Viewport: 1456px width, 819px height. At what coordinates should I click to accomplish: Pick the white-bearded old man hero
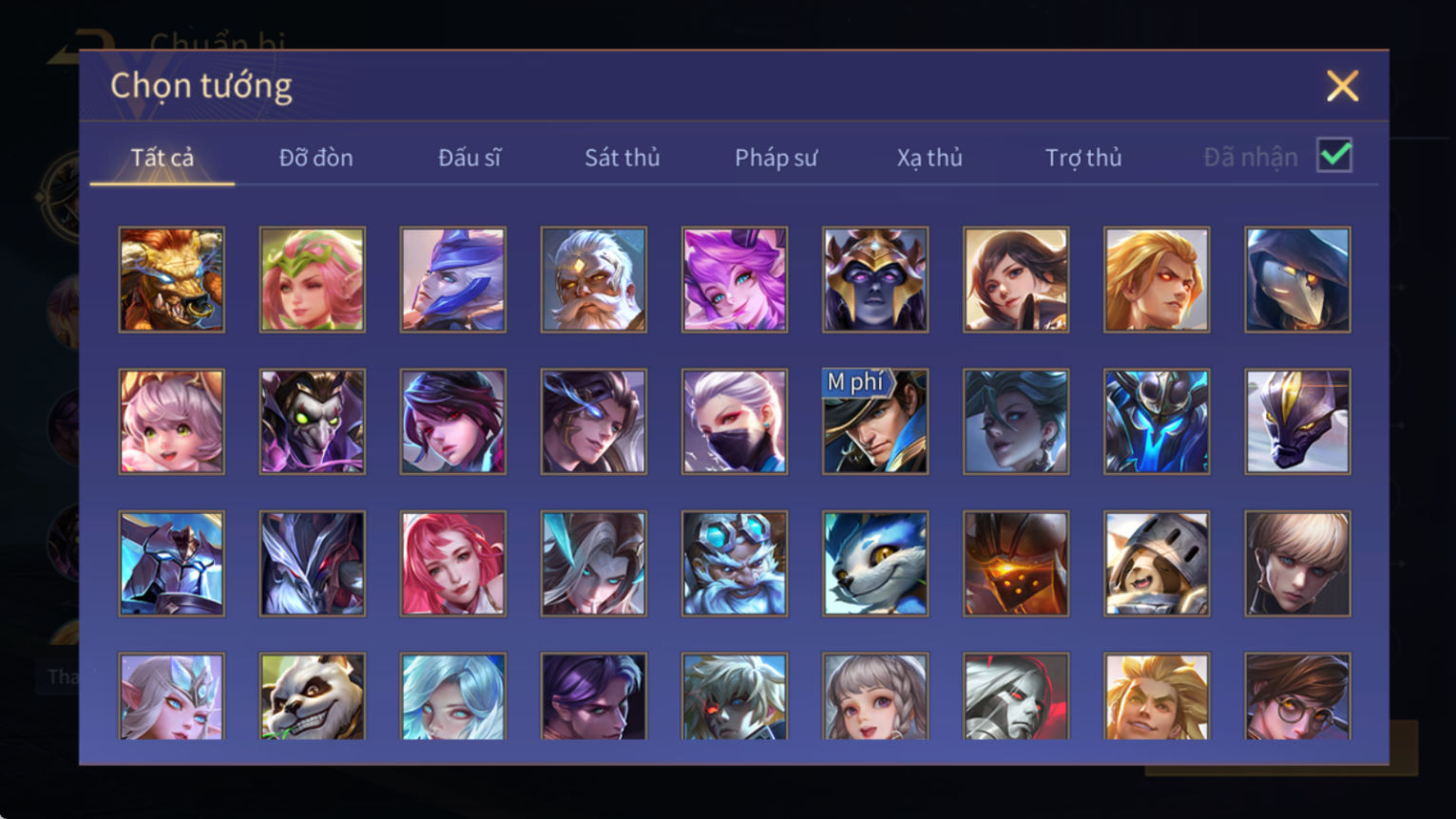coord(593,279)
